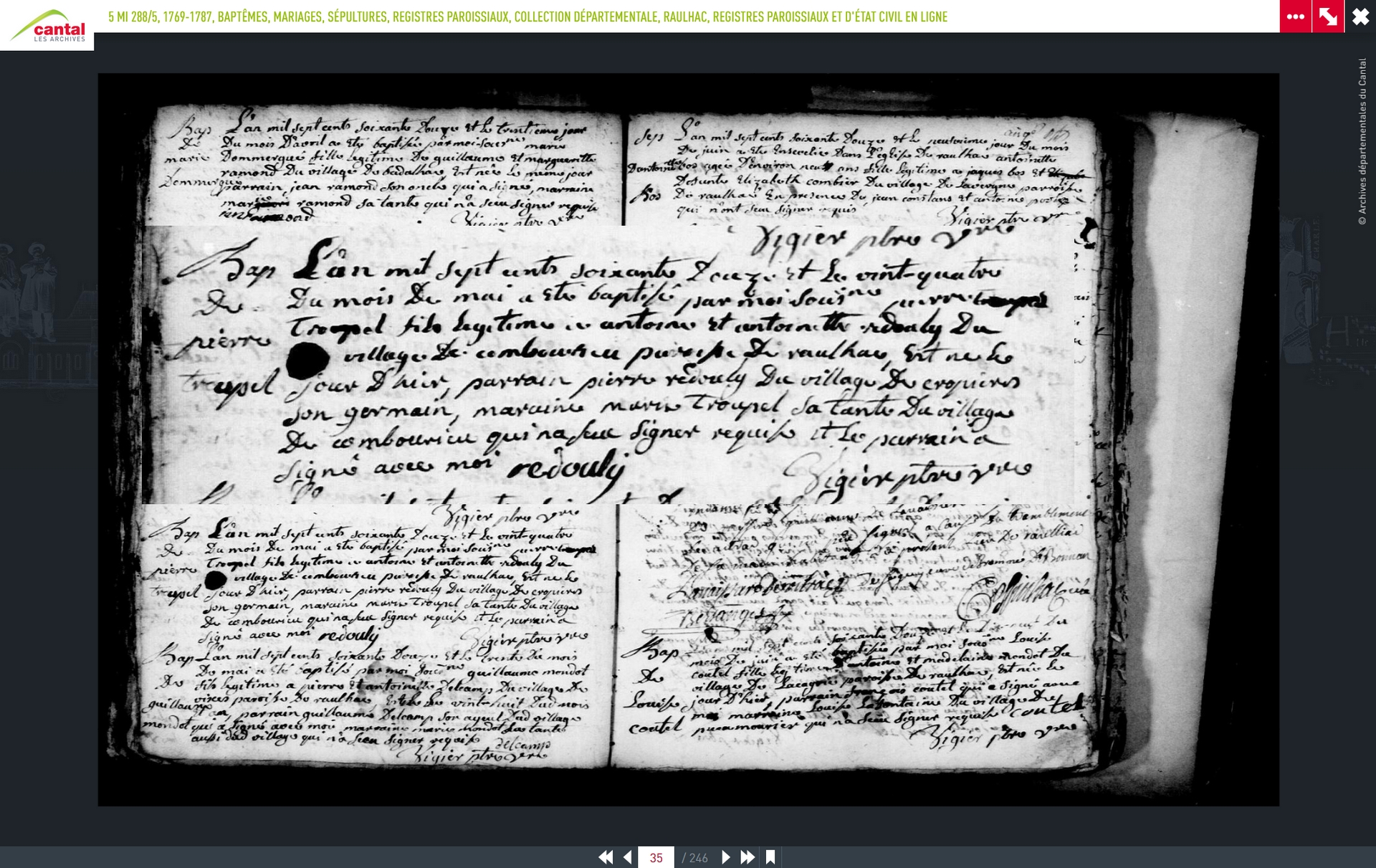Click the magnified Pierre Troupel baptism entry
The image size is (1376, 868).
[x=608, y=366]
